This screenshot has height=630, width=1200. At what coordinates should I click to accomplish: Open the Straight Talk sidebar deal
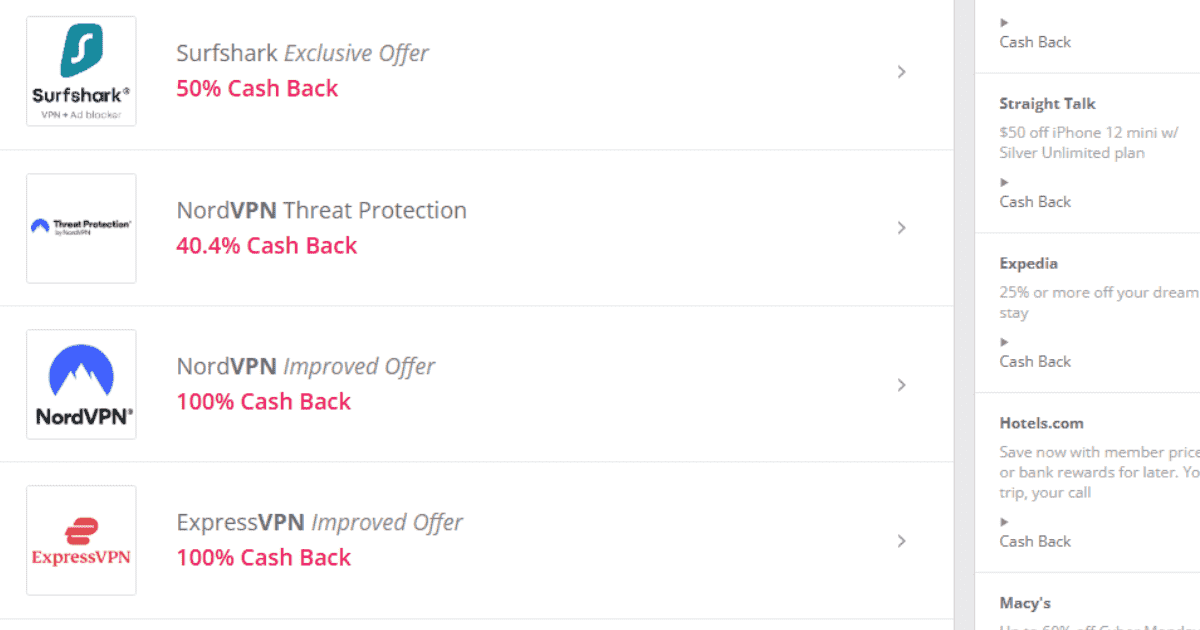click(1047, 104)
